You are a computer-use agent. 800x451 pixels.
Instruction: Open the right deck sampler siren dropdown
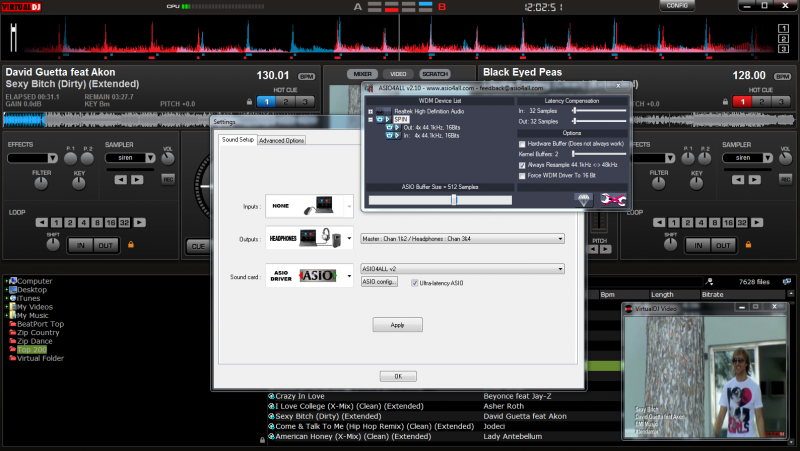pos(747,158)
